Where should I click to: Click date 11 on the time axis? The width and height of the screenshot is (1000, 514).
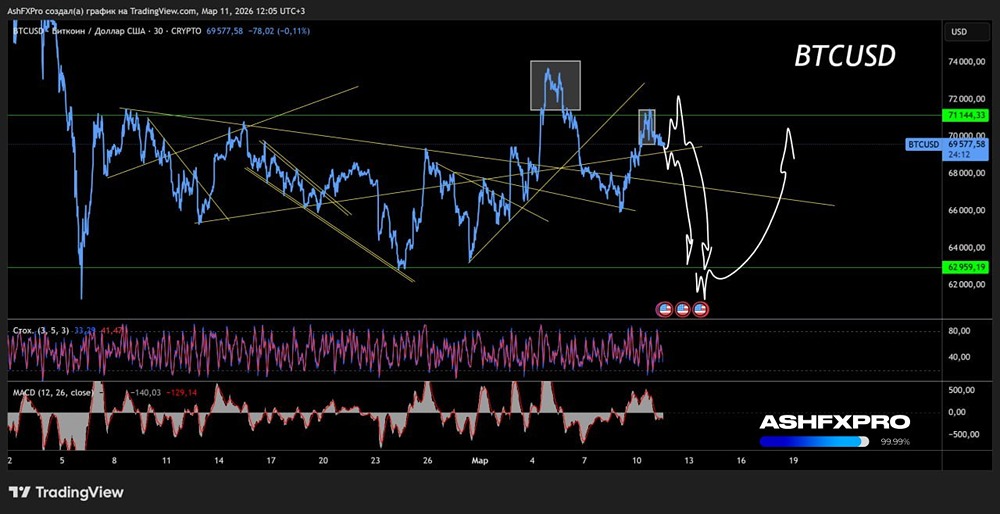(166, 460)
